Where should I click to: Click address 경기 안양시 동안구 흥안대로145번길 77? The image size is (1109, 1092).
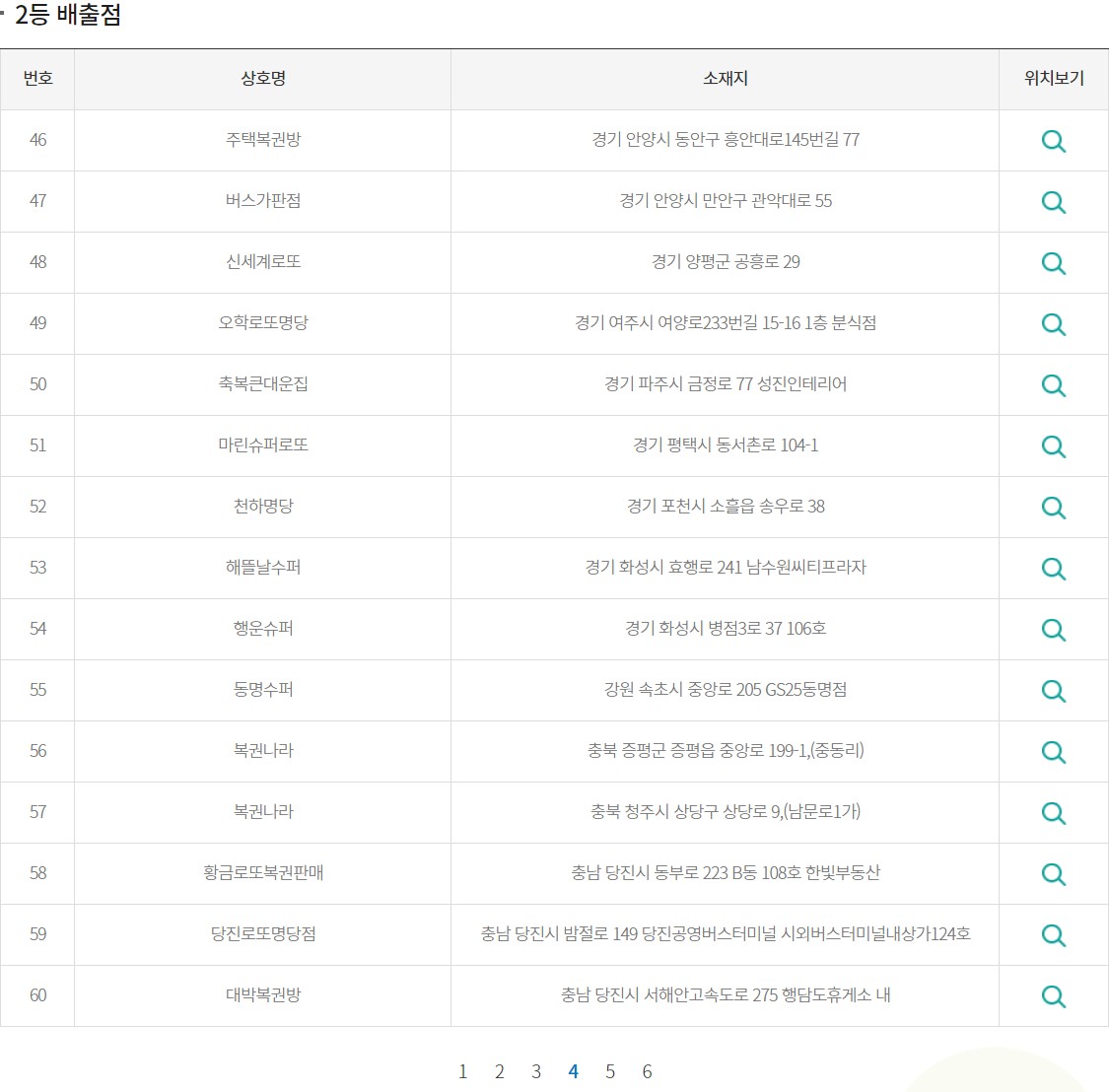tap(726, 139)
